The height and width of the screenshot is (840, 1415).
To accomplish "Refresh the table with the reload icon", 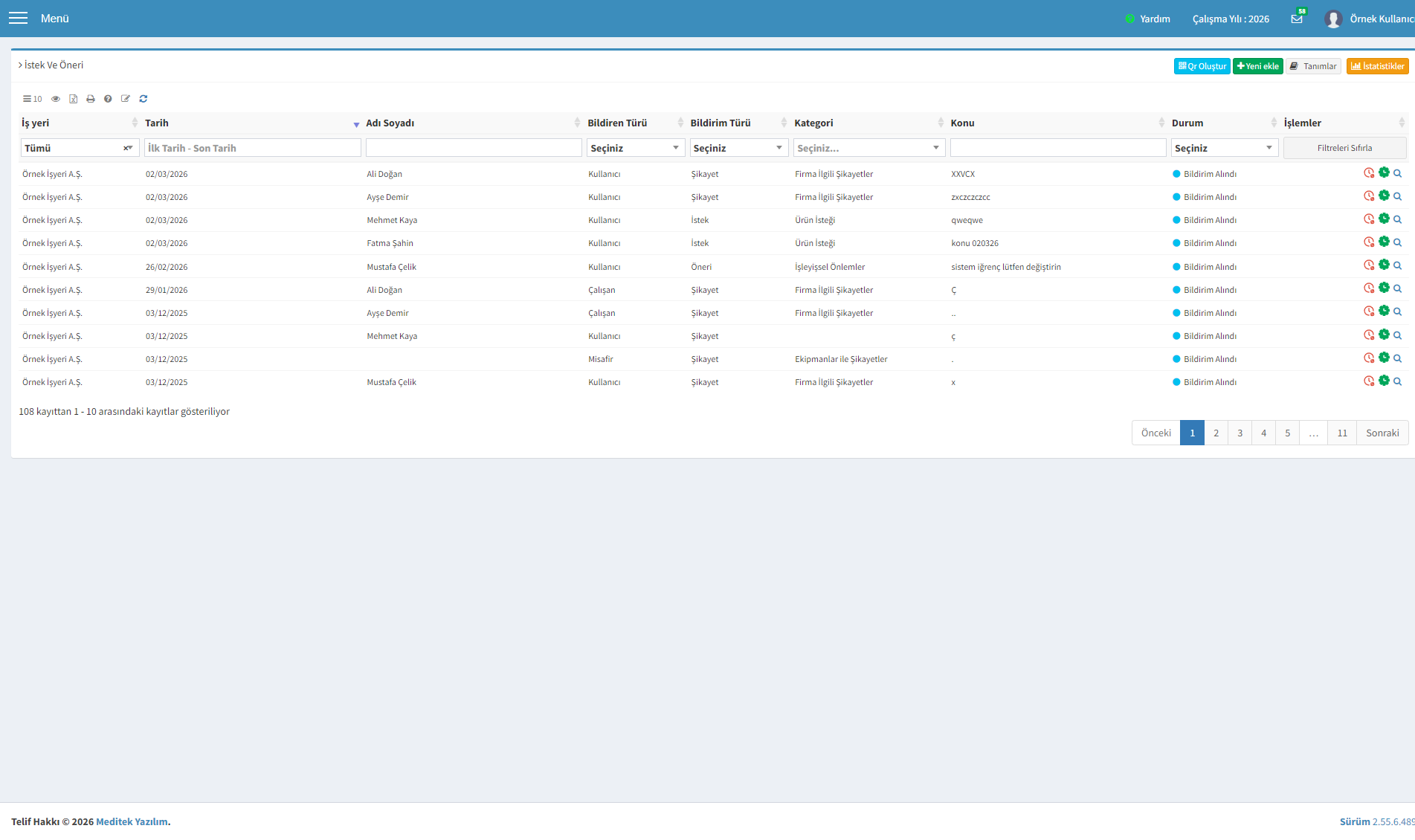I will (x=144, y=99).
